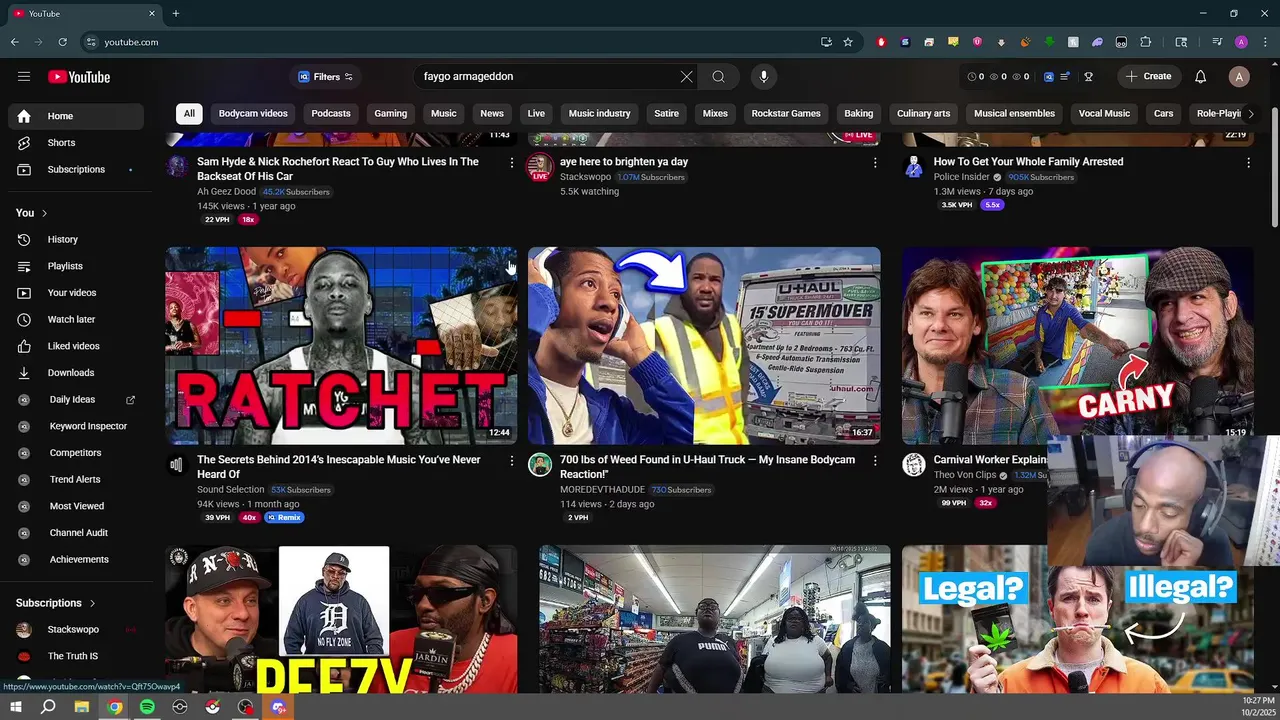
Task: Reload the page in Chrome
Action: pos(62,42)
